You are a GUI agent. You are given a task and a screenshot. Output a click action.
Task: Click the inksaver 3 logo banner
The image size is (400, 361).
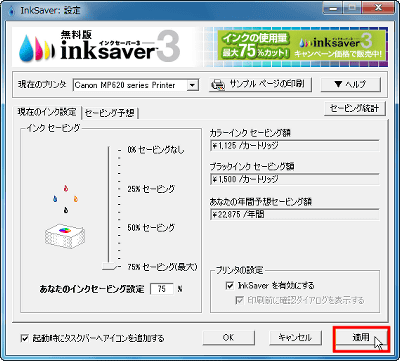point(100,47)
